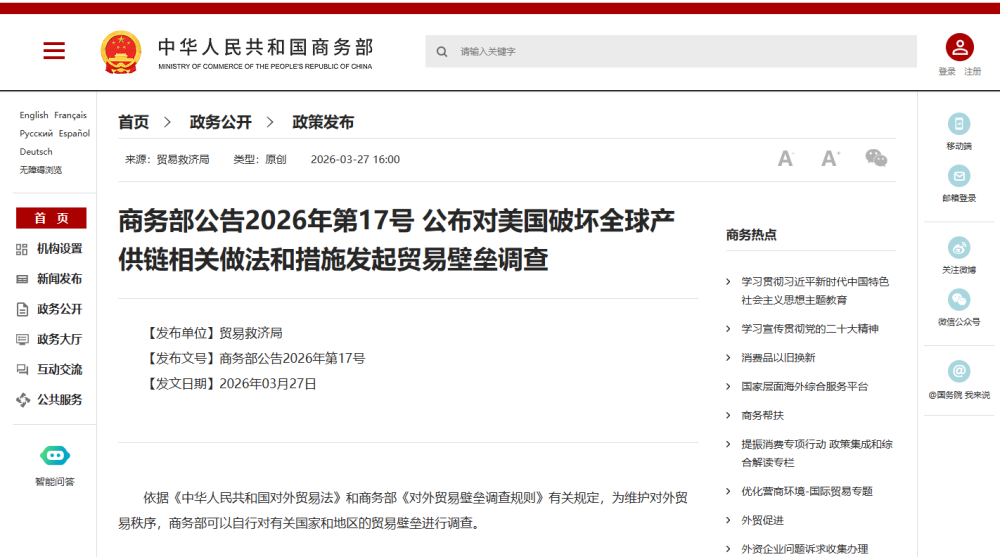The image size is (1000, 557).
Task: Click the keyword search input field
Action: click(680, 52)
